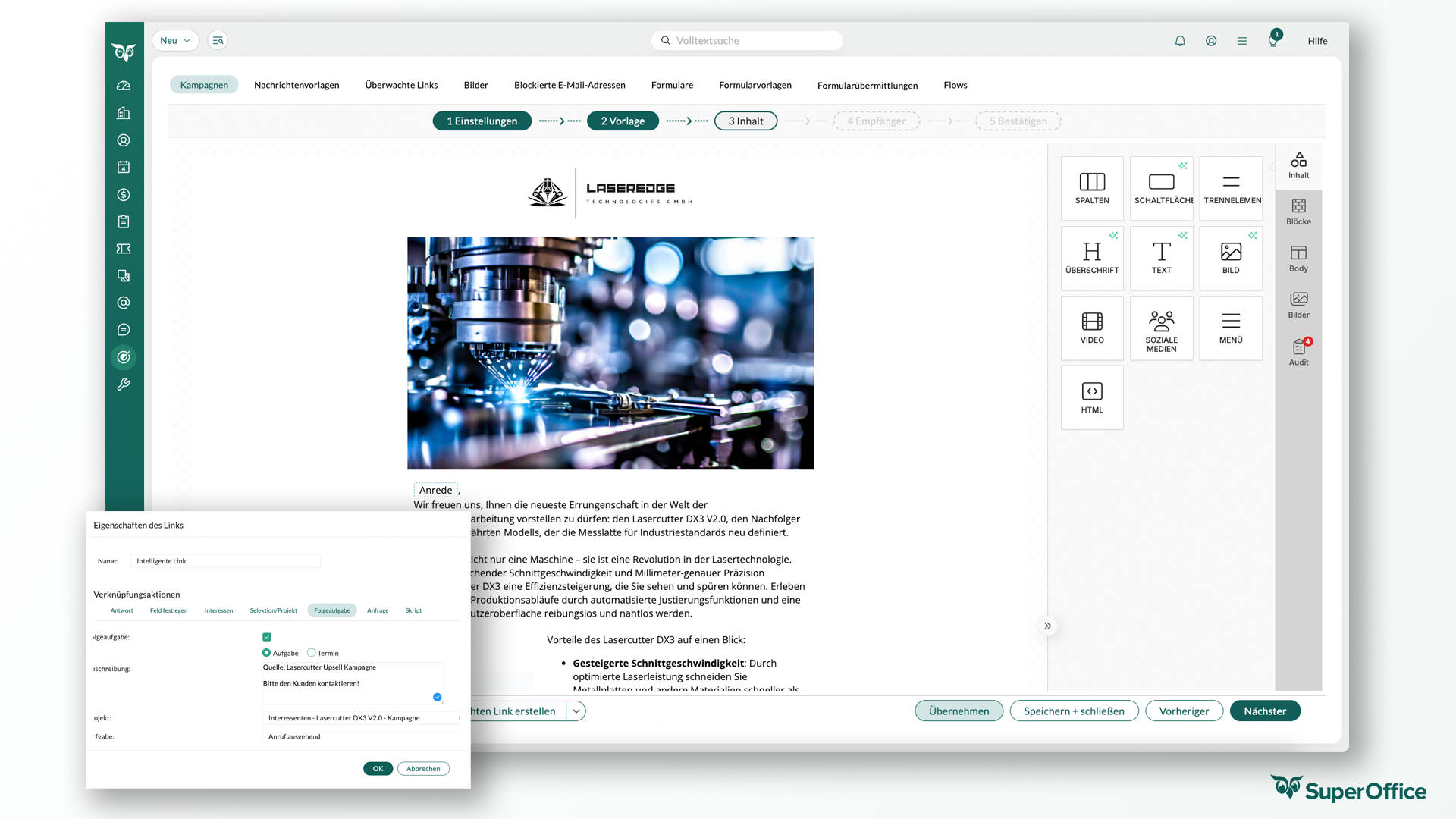Click the Volltextsuche search field
Image resolution: width=1456 pixels, height=819 pixels.
tap(747, 41)
